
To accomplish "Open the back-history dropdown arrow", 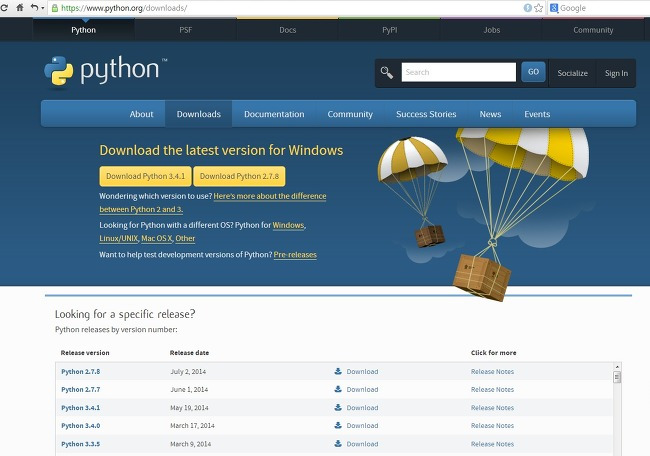I will pyautogui.click(x=43, y=8).
